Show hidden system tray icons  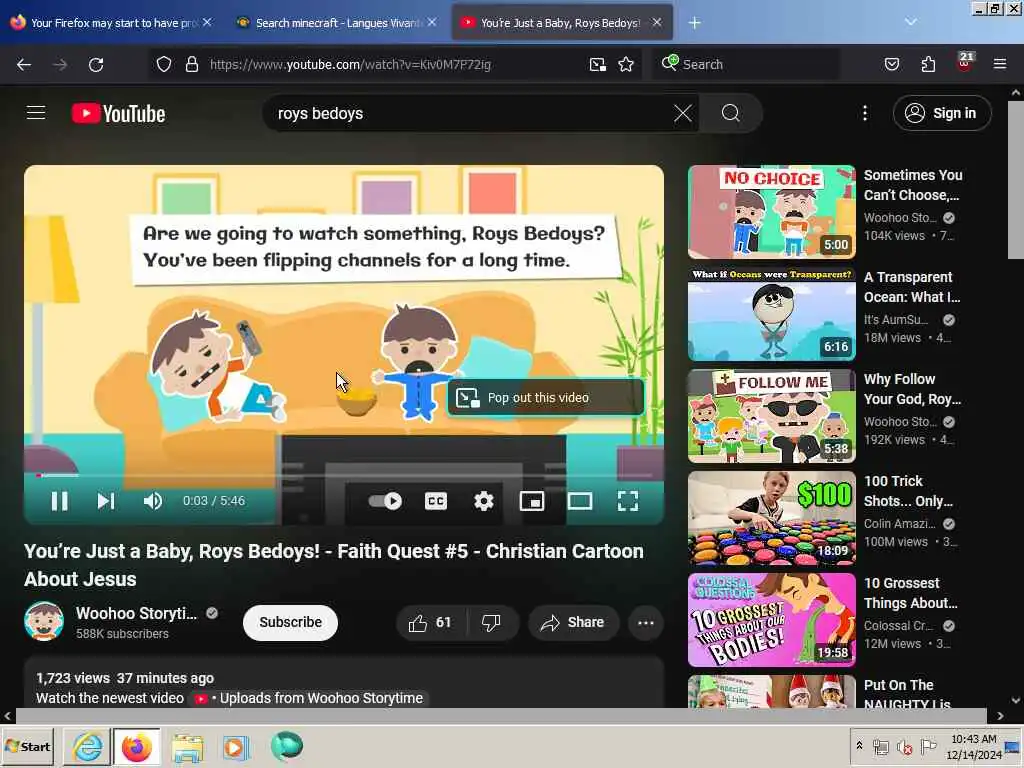pyautogui.click(x=859, y=746)
